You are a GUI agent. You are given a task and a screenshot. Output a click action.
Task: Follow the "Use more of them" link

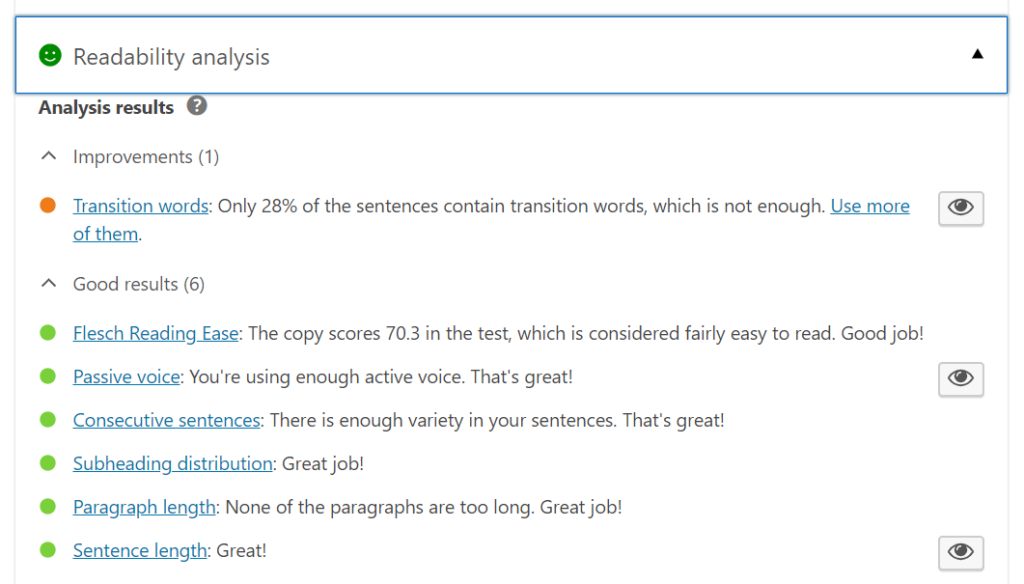[x=869, y=206]
